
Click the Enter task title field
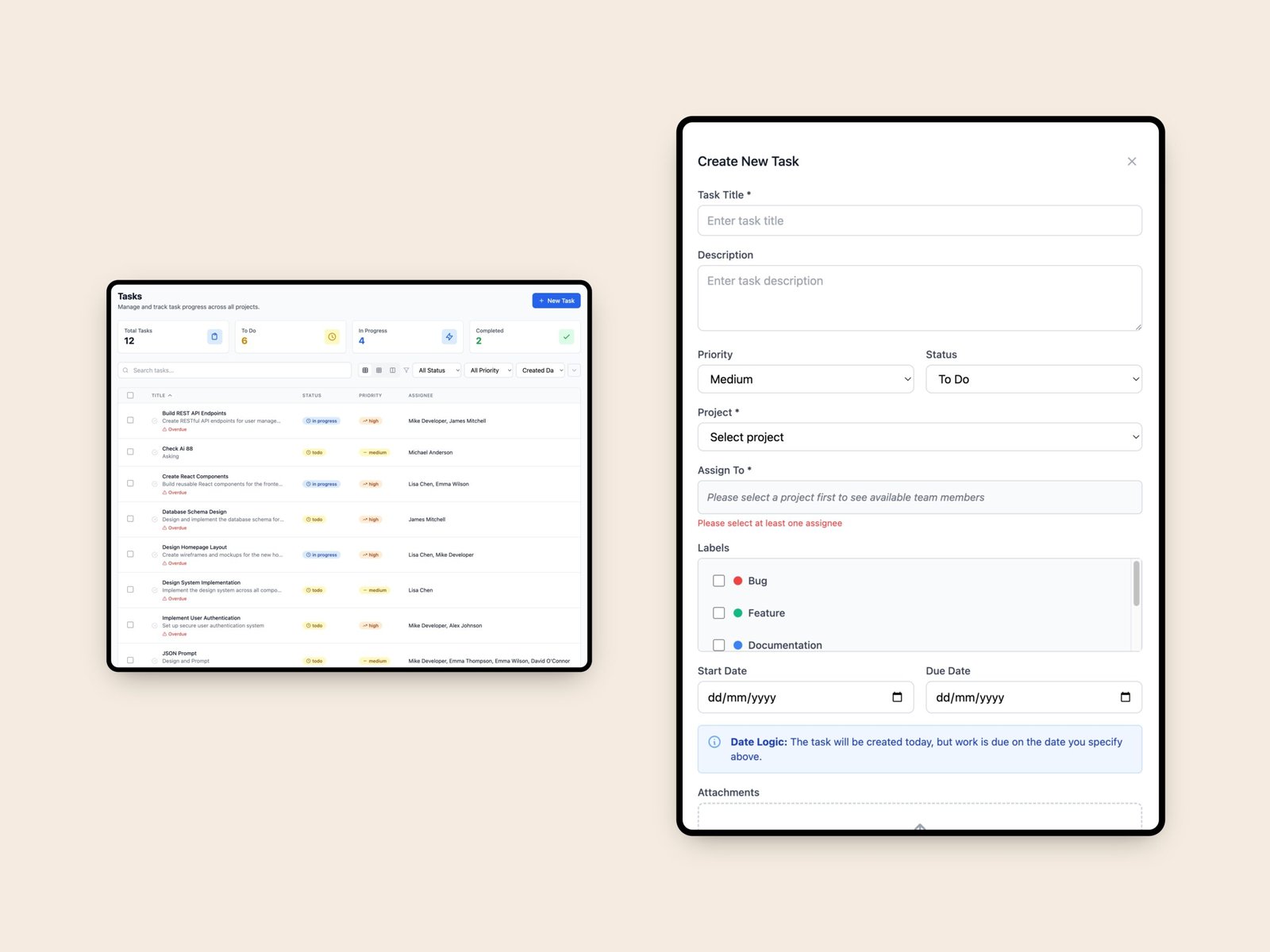(x=919, y=221)
